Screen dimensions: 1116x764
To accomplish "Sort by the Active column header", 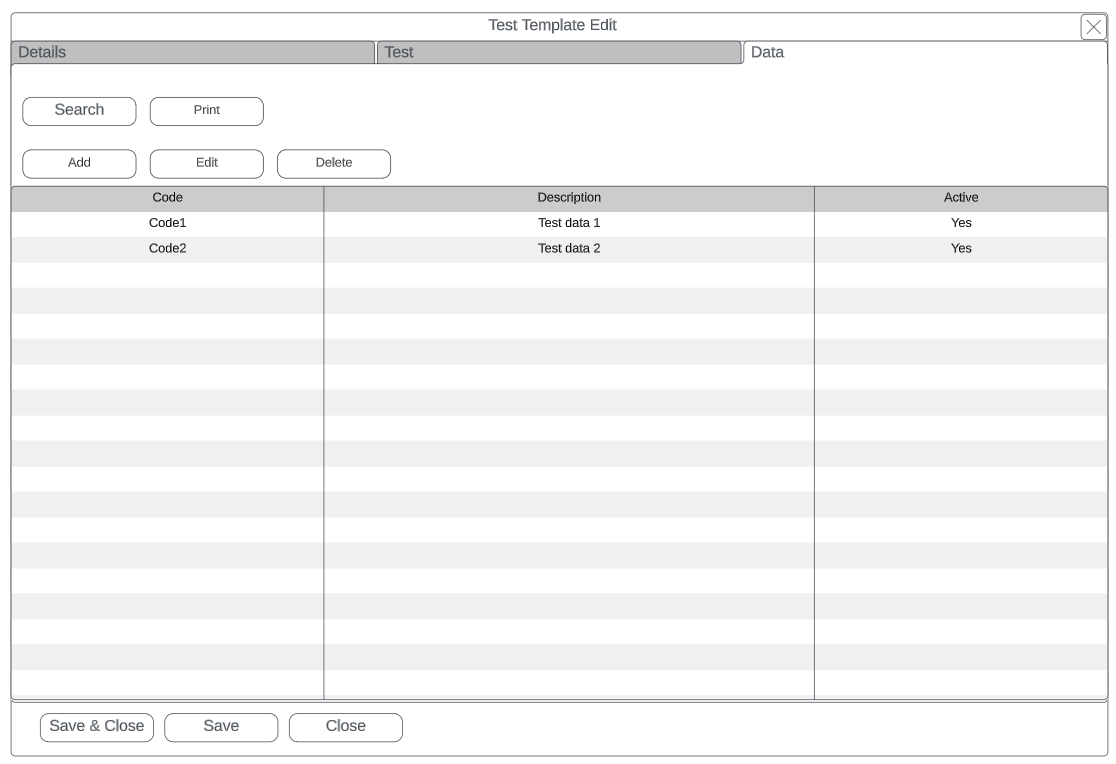I will (961, 198).
